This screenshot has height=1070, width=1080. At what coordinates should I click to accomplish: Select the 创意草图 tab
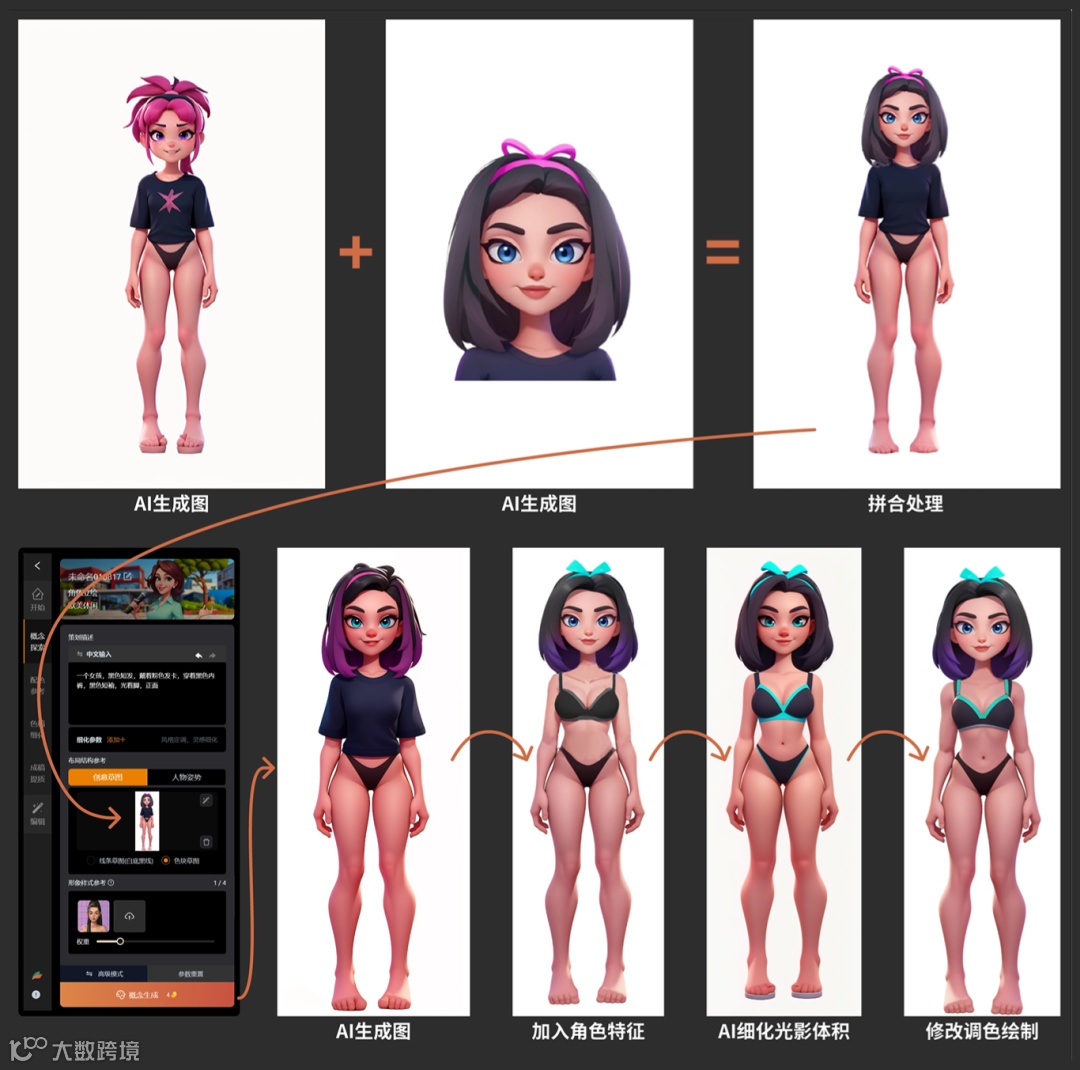point(107,777)
